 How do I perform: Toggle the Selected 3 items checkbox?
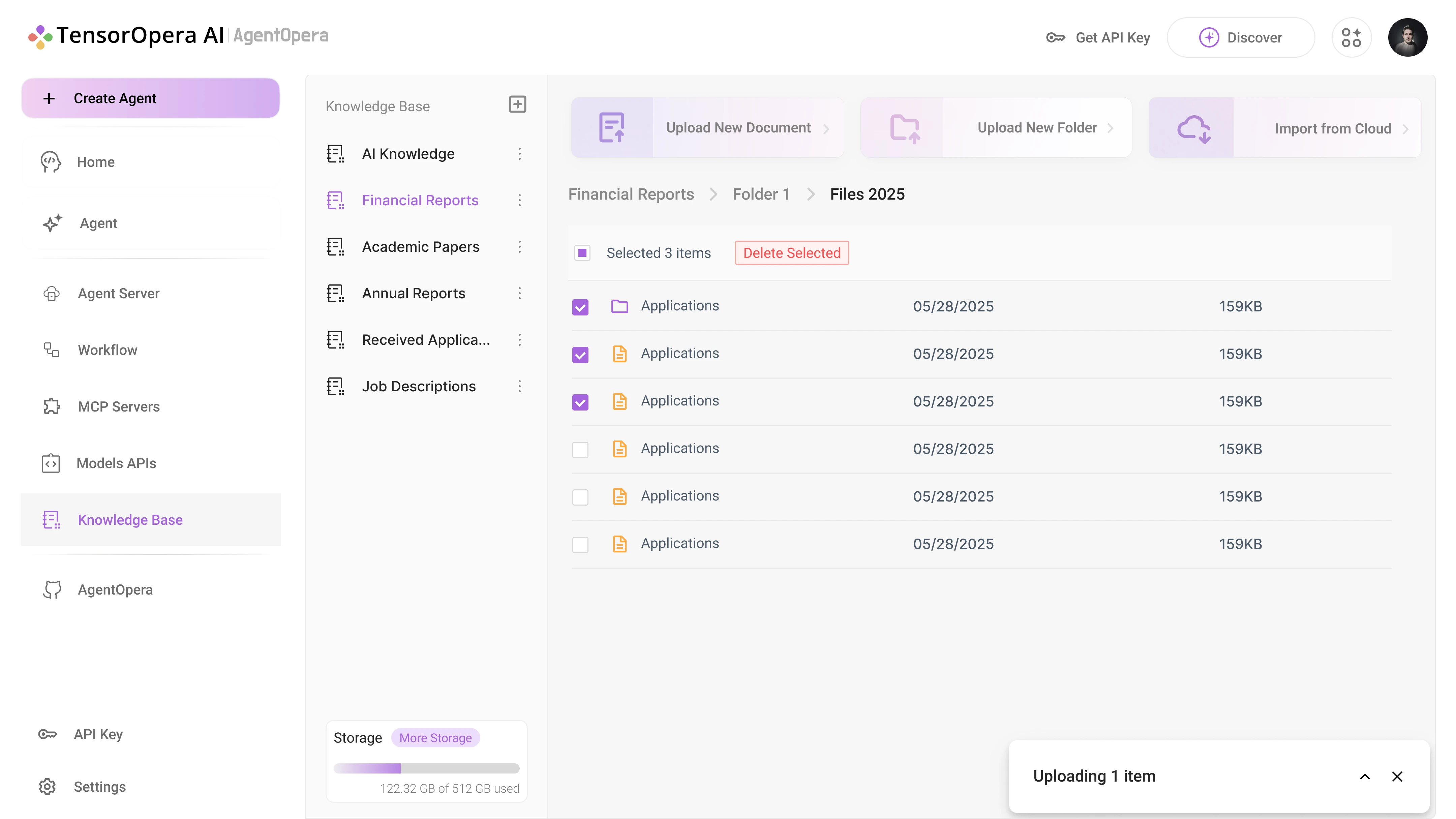[x=582, y=253]
